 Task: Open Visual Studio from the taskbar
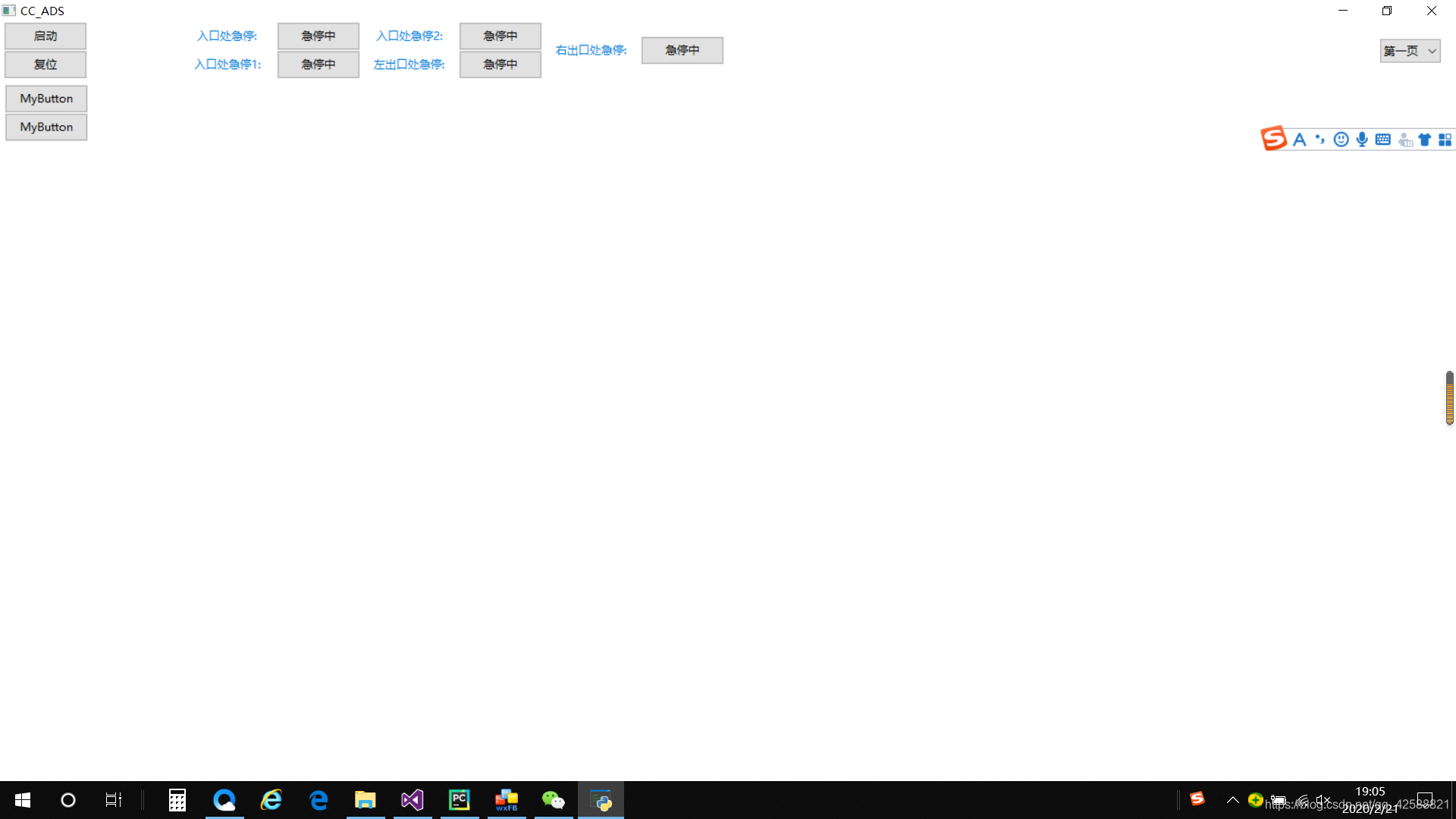(412, 800)
